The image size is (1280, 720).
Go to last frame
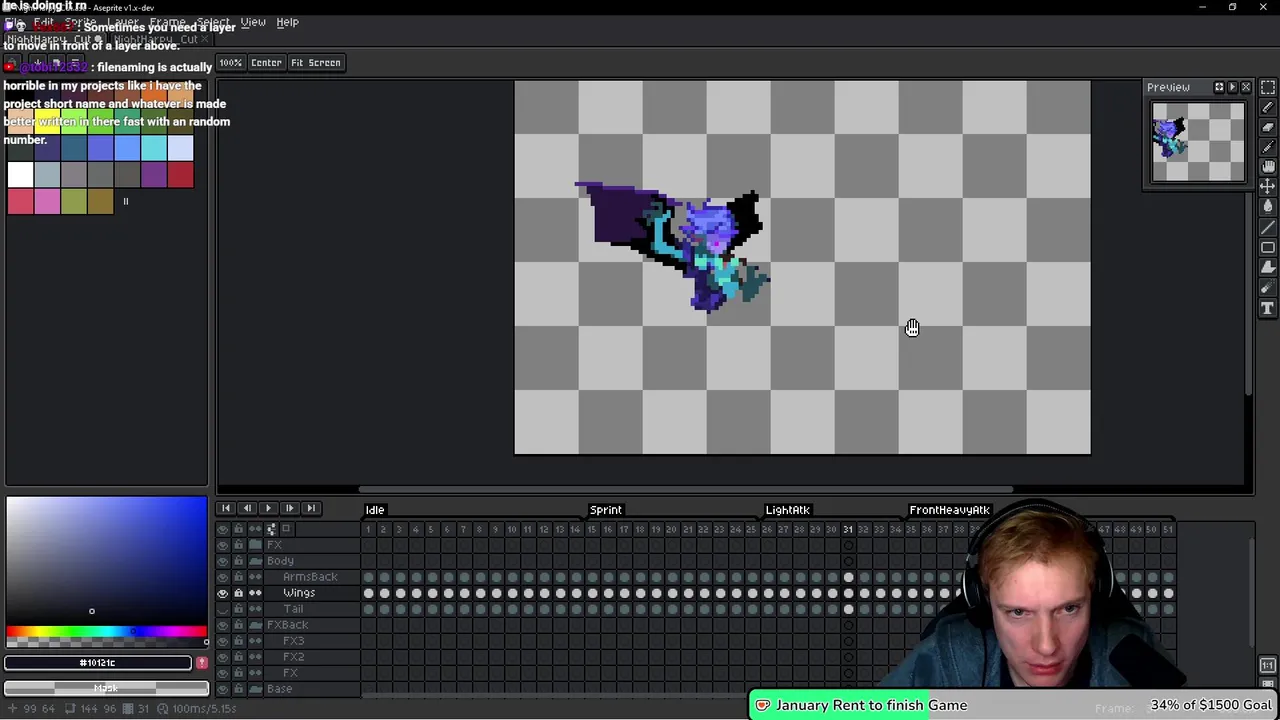coord(311,509)
